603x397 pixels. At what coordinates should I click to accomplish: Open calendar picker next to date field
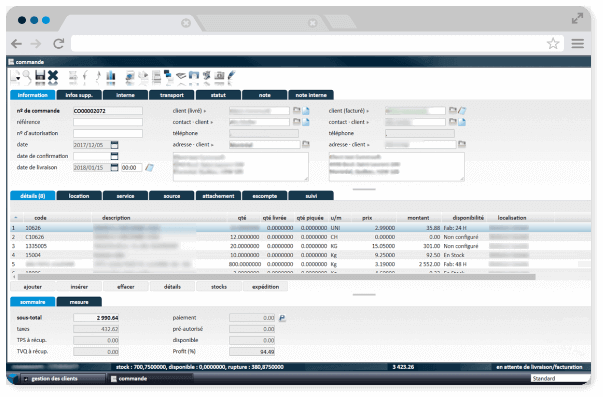(114, 145)
